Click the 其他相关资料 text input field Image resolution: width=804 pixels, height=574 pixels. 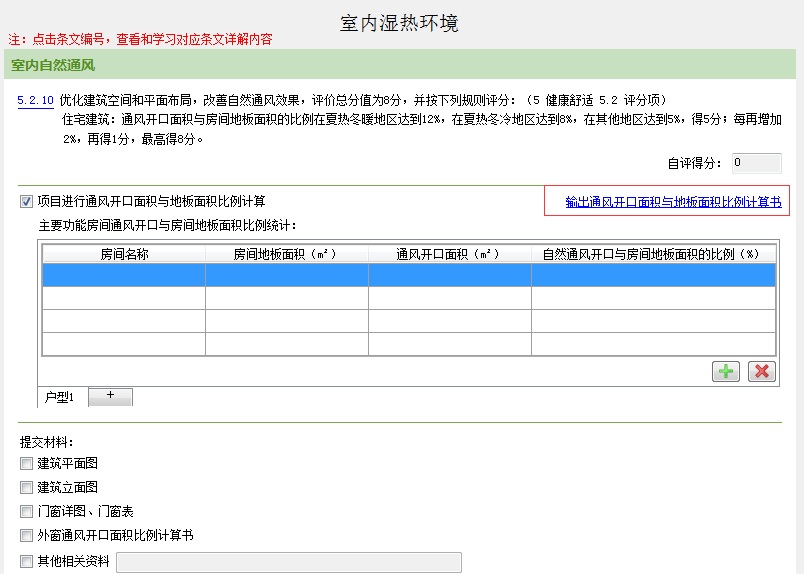(x=289, y=562)
